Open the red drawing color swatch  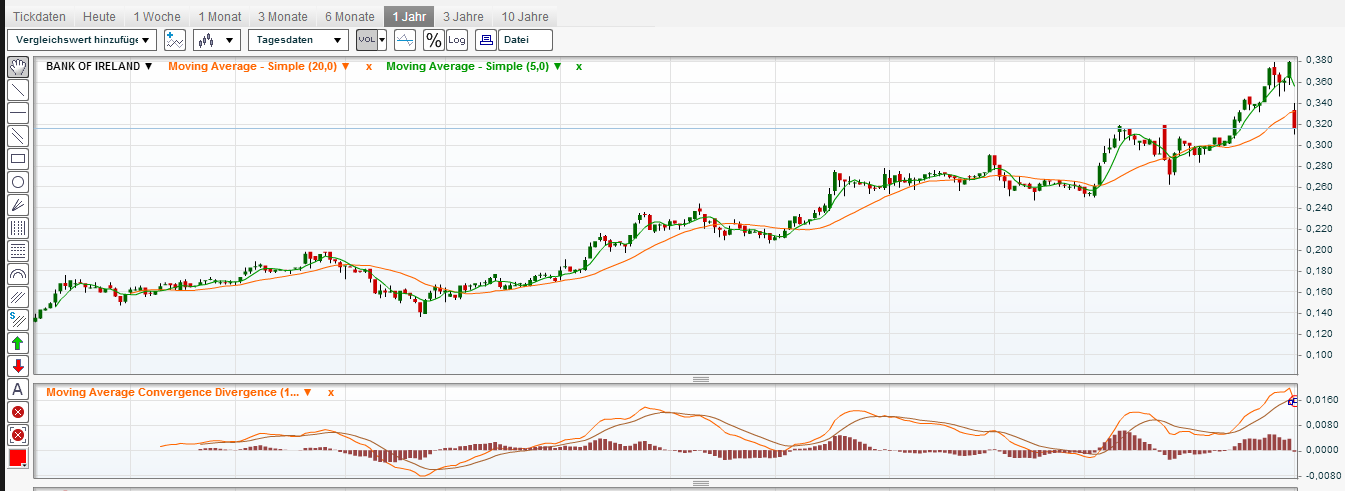18,458
